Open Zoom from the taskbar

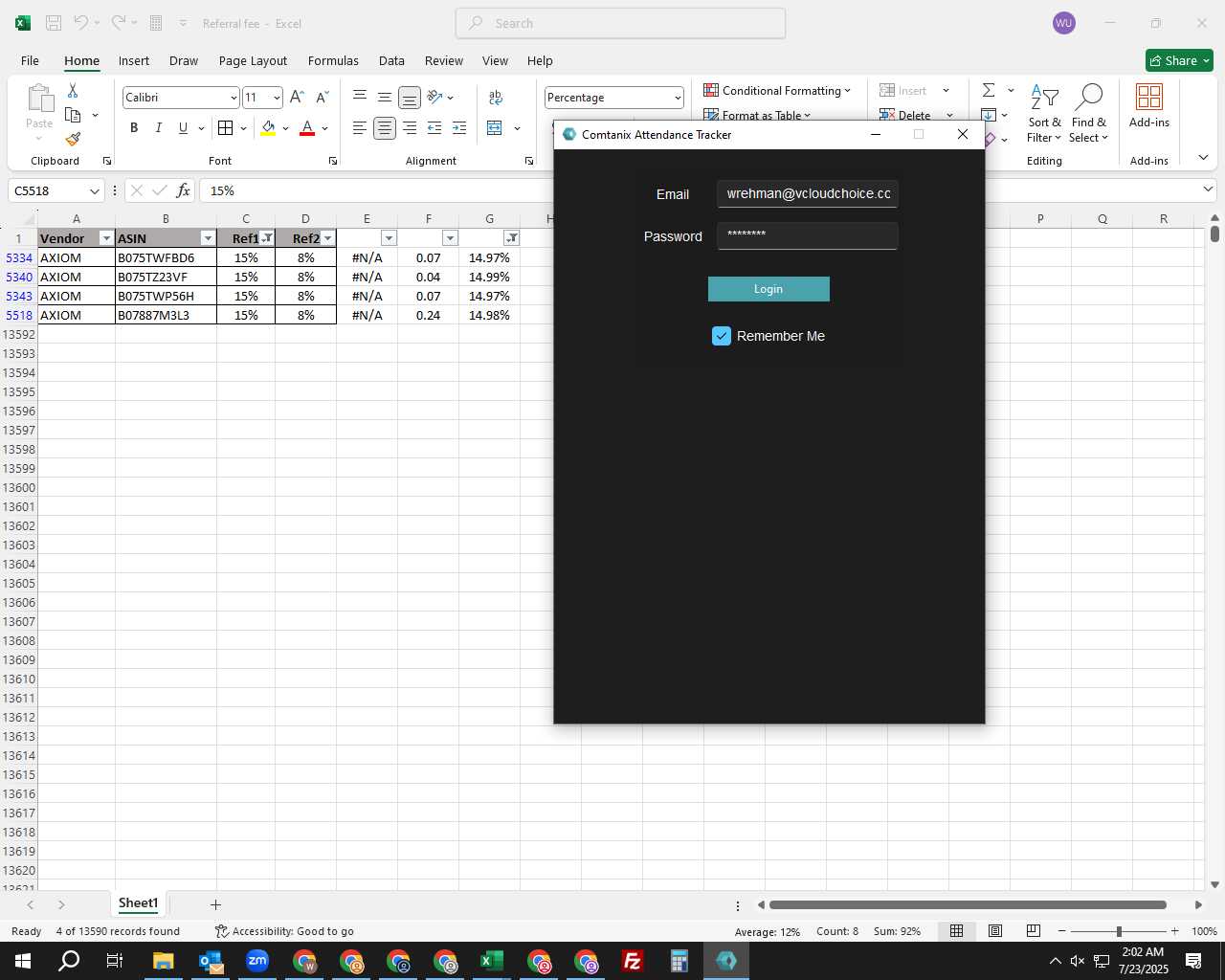pos(257,961)
